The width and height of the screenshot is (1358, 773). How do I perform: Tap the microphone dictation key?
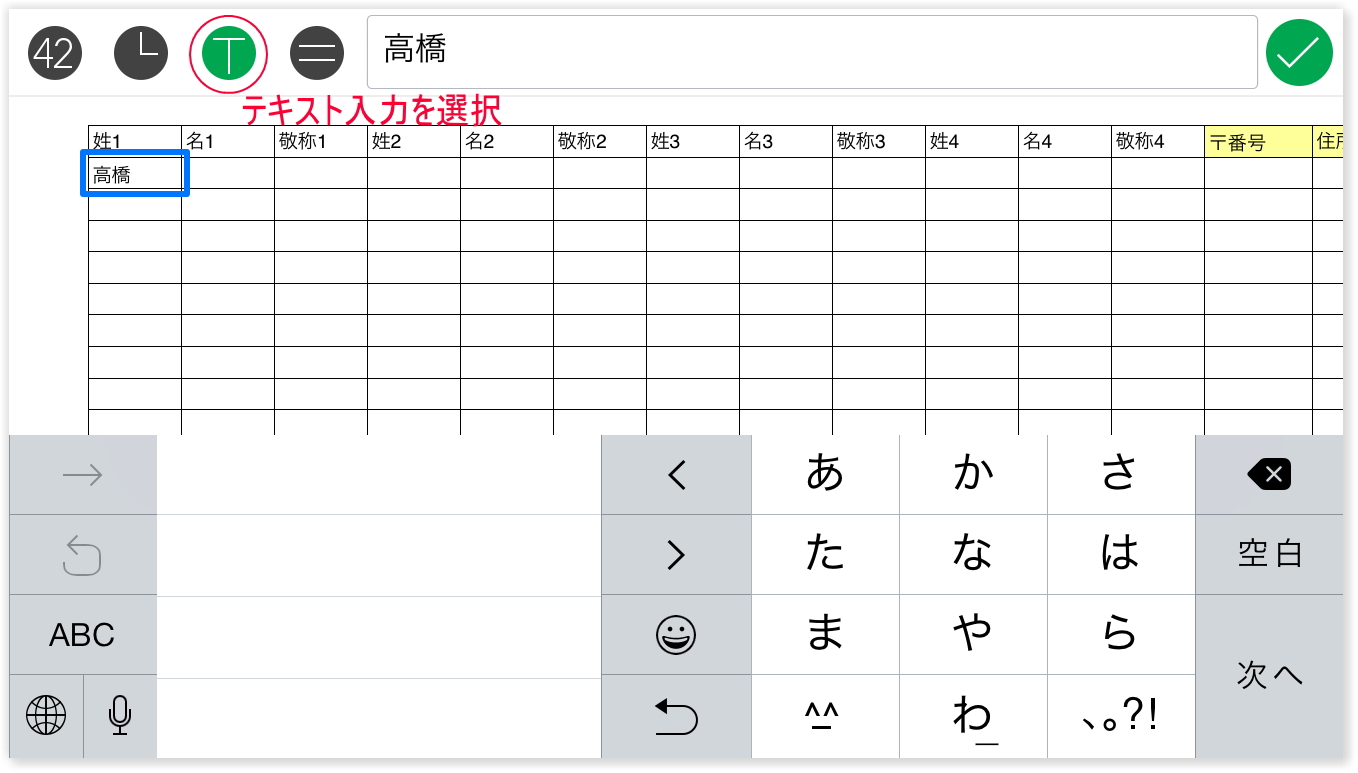120,715
